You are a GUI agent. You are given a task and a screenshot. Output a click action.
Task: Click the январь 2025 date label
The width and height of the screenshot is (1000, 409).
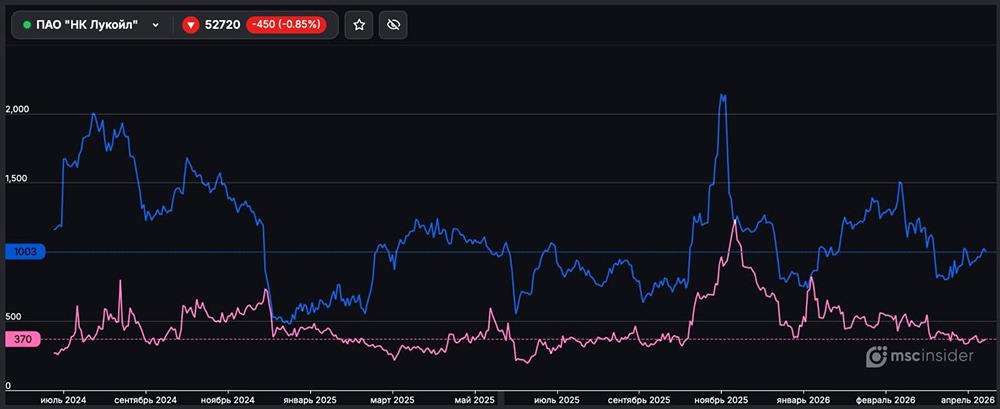[312, 399]
